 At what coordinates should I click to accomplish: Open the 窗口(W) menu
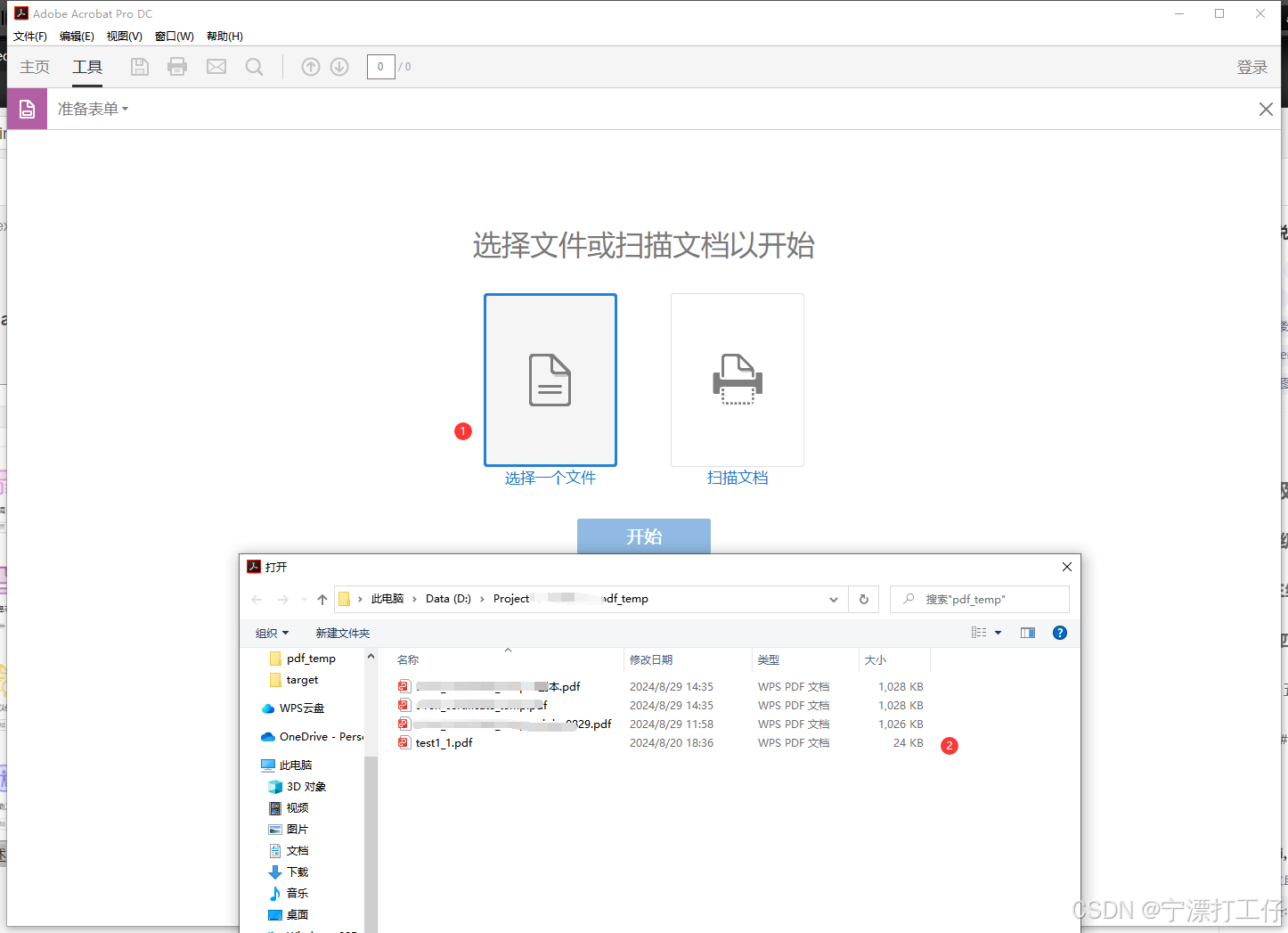click(x=175, y=37)
